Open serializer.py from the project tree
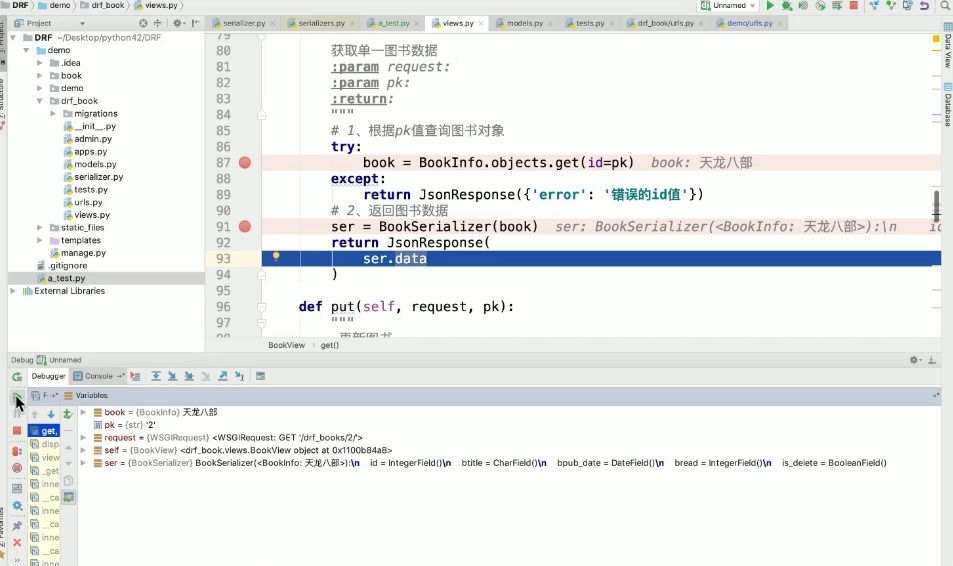The width and height of the screenshot is (953, 566). tap(98, 177)
